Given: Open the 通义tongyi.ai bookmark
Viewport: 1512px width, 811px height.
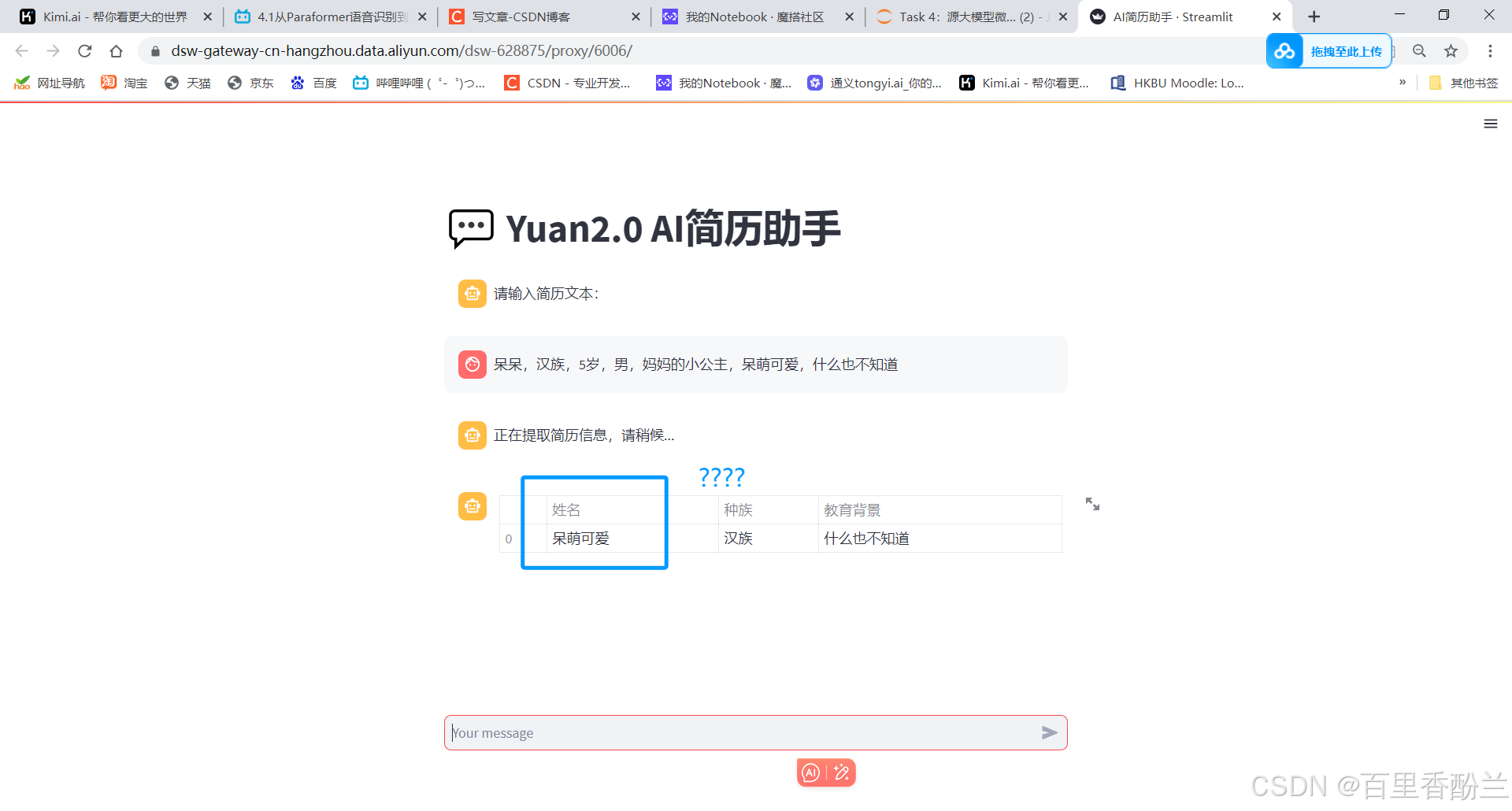Looking at the screenshot, I should pyautogui.click(x=875, y=83).
